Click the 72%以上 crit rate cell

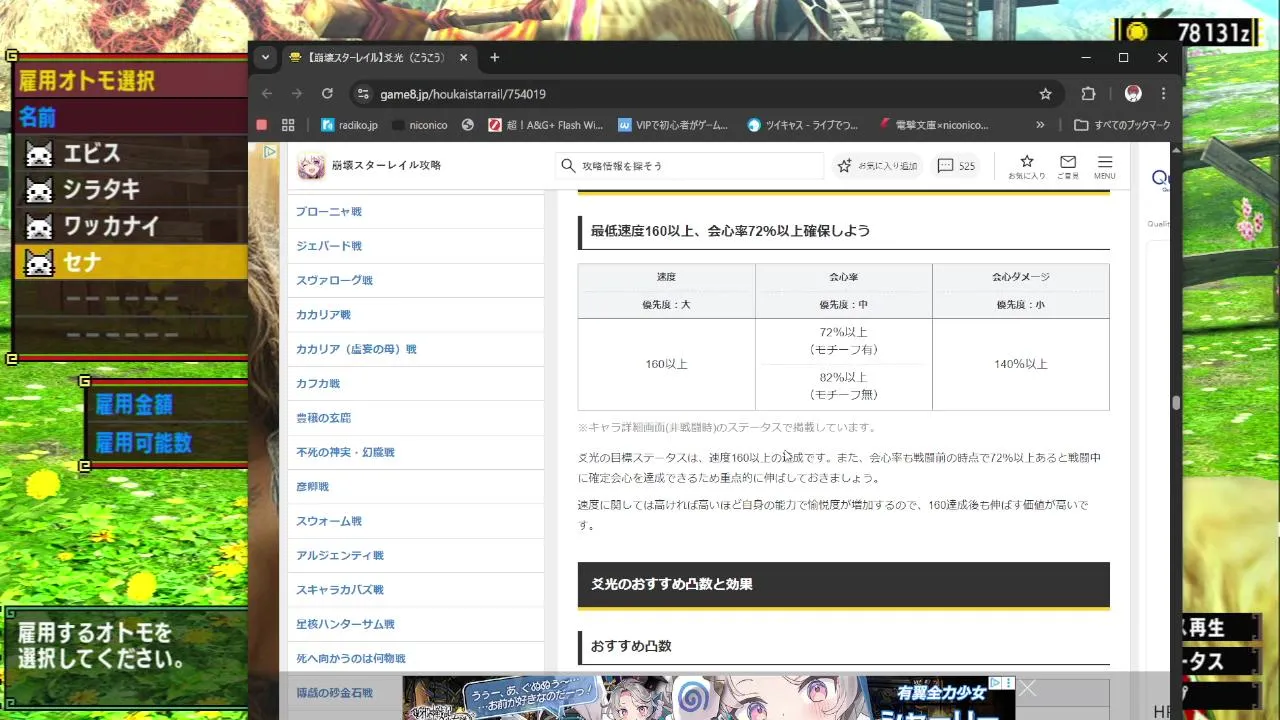(x=843, y=341)
